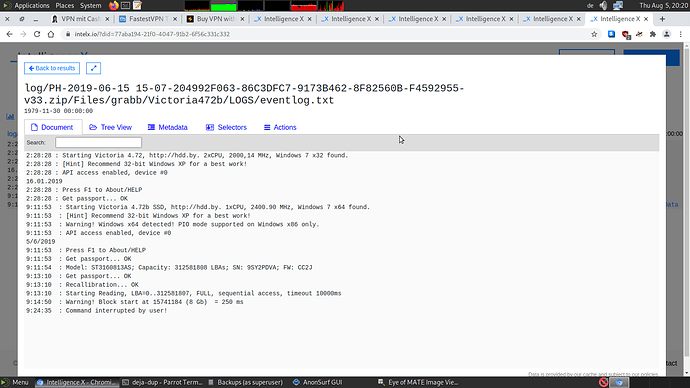Open a new browser tab
Viewport: 690px width, 388px height.
(662, 19)
